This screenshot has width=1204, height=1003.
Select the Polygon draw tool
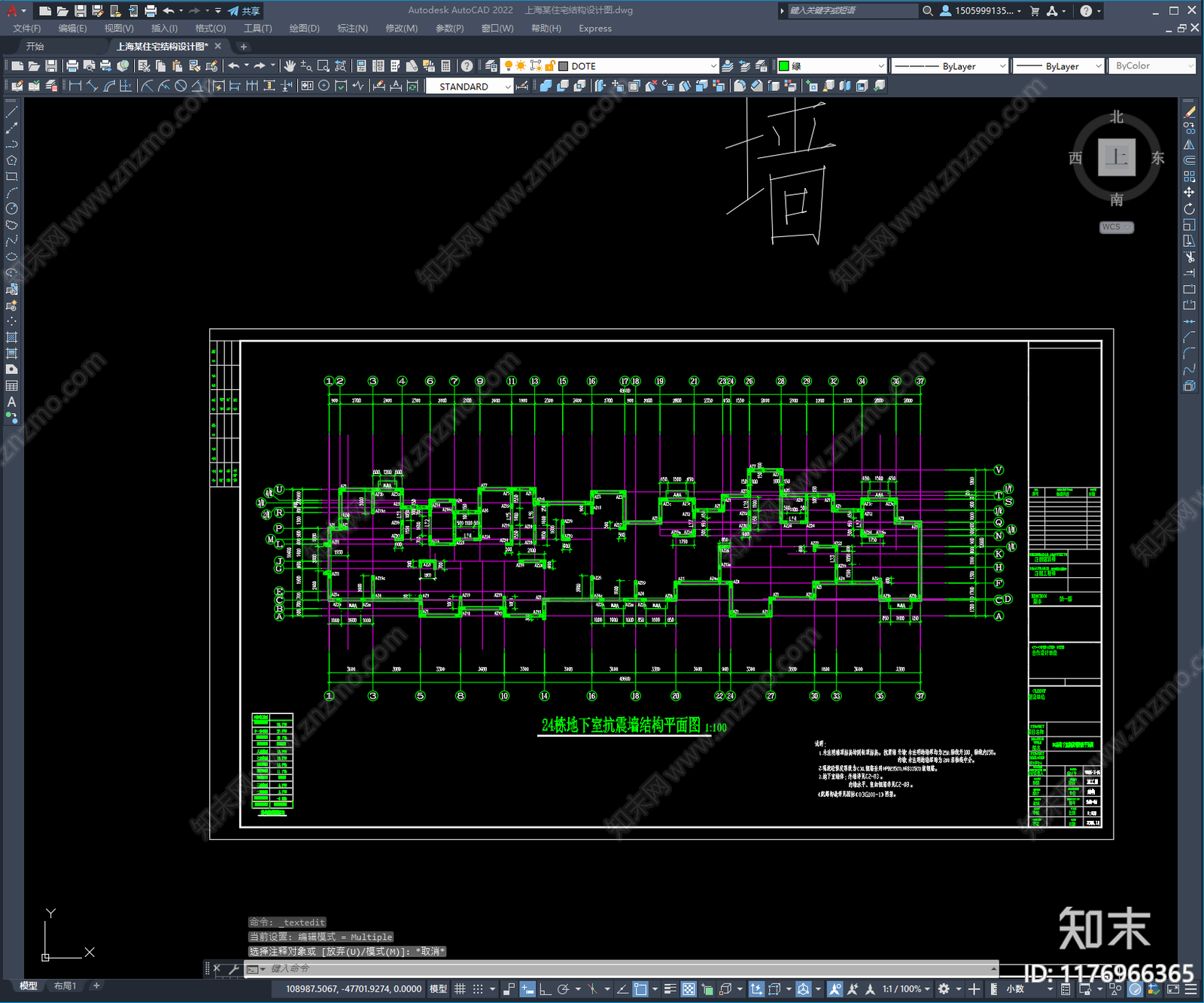click(11, 160)
